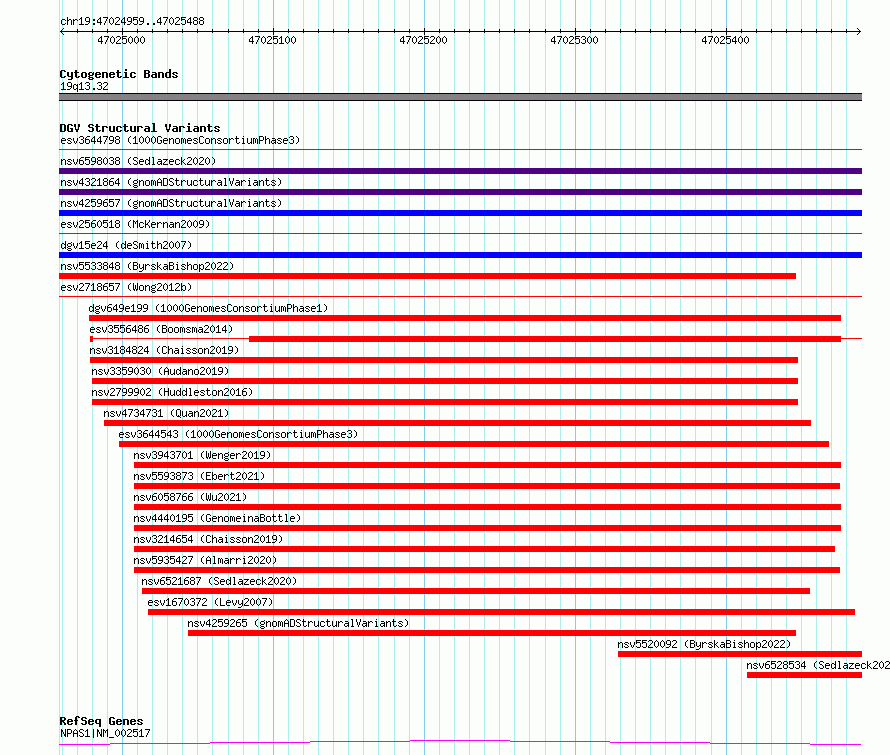Click dgv649e199 (1000GenomesConsortiumPhase1) label
890x755 pixels.
click(208, 308)
